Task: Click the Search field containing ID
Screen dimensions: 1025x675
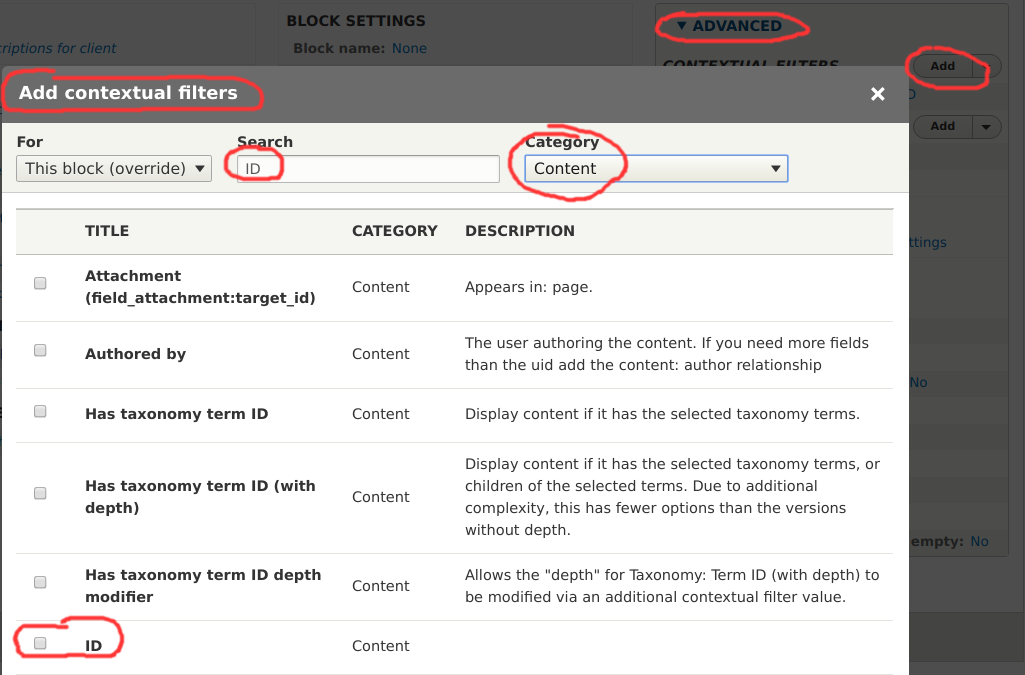Action: tap(367, 169)
